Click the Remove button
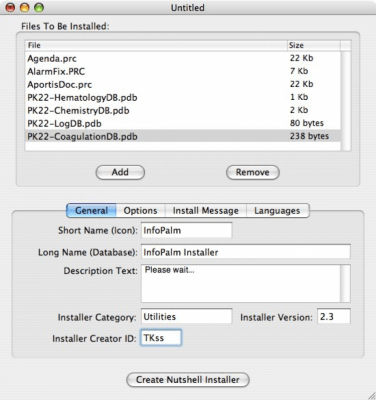Image resolution: width=376 pixels, height=400 pixels. 253,172
